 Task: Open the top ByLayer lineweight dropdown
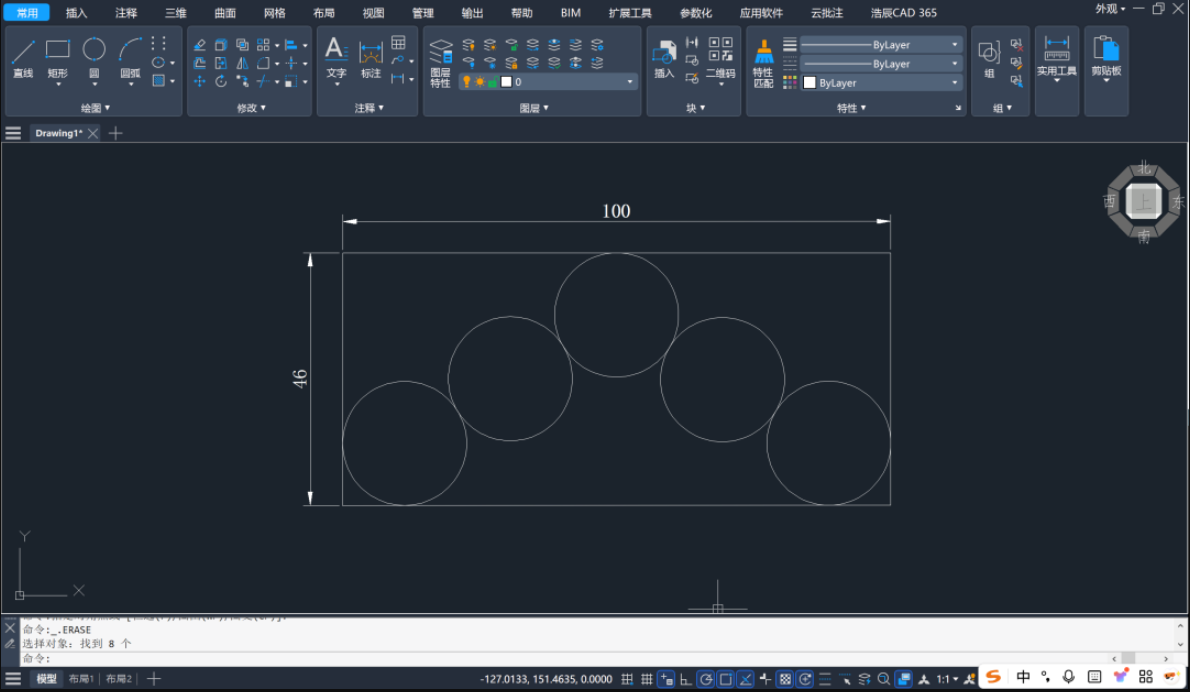[881, 45]
